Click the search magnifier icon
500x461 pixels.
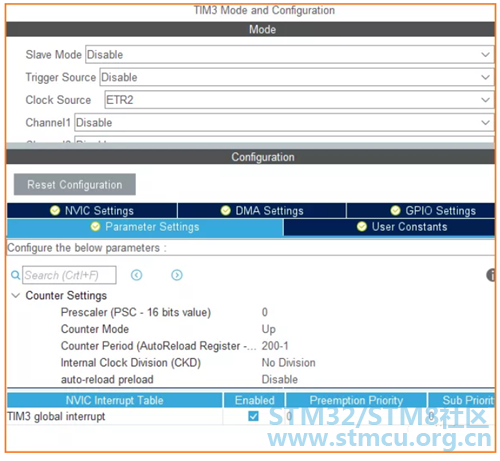(15, 275)
